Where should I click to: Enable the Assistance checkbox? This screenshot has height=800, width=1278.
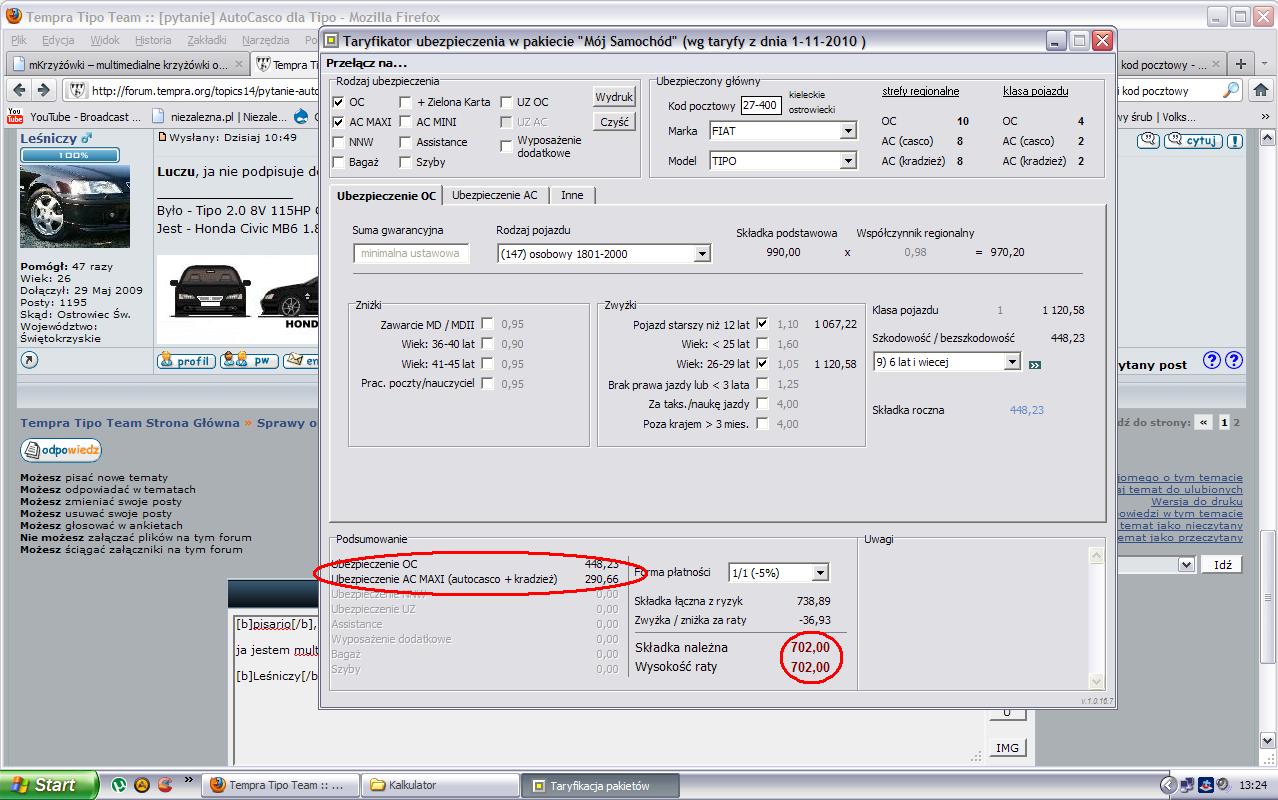point(405,142)
